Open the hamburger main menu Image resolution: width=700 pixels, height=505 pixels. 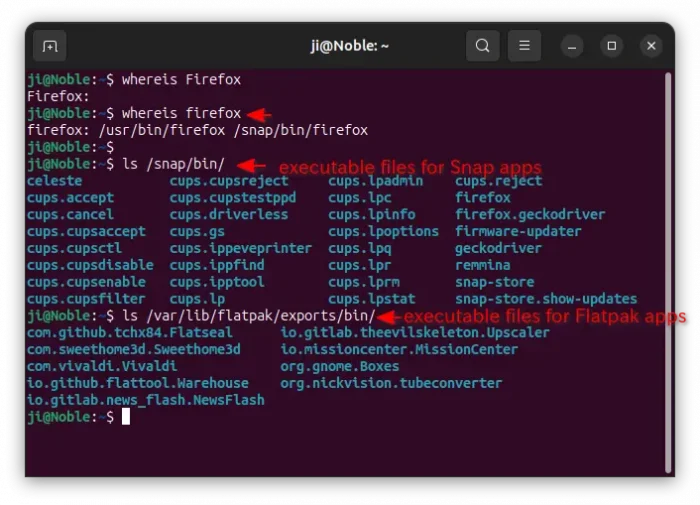(x=525, y=46)
